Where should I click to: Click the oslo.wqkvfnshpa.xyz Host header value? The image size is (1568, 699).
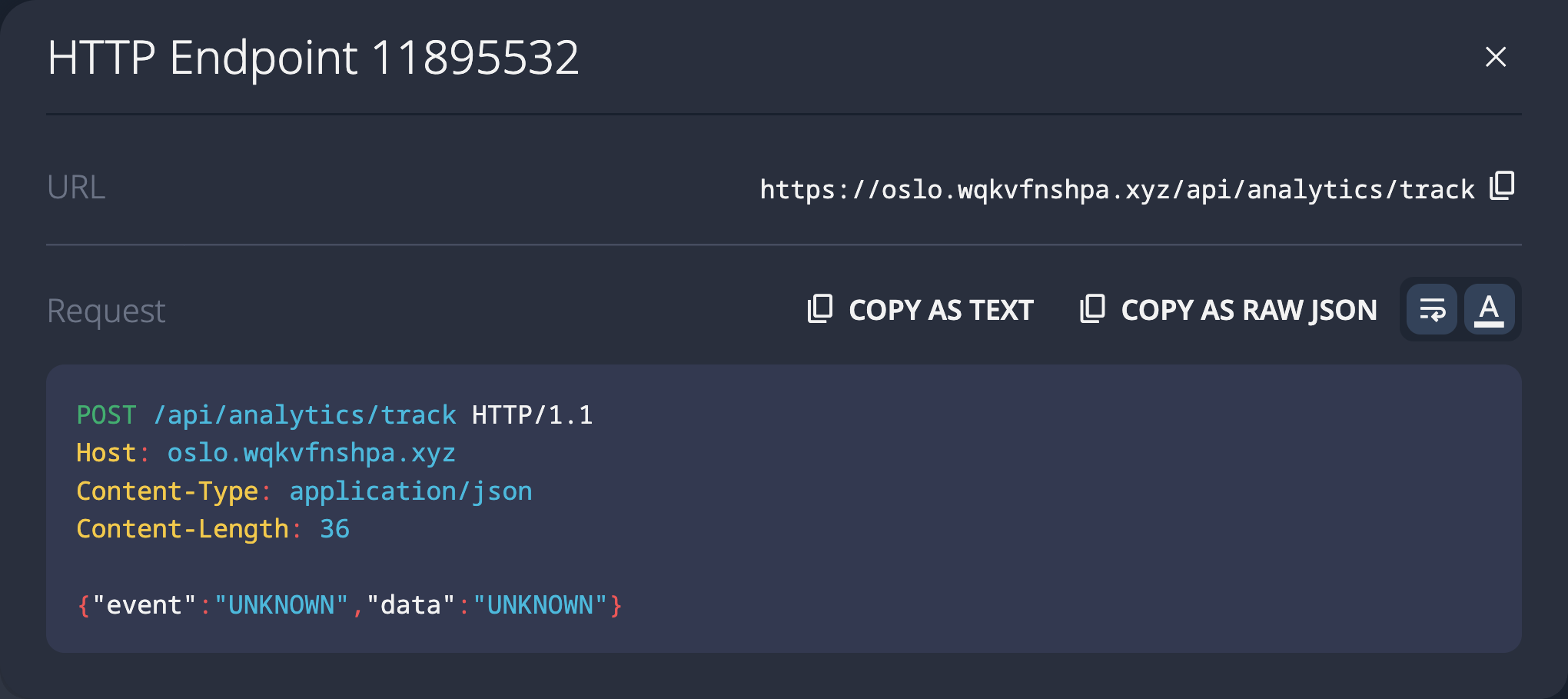click(311, 453)
